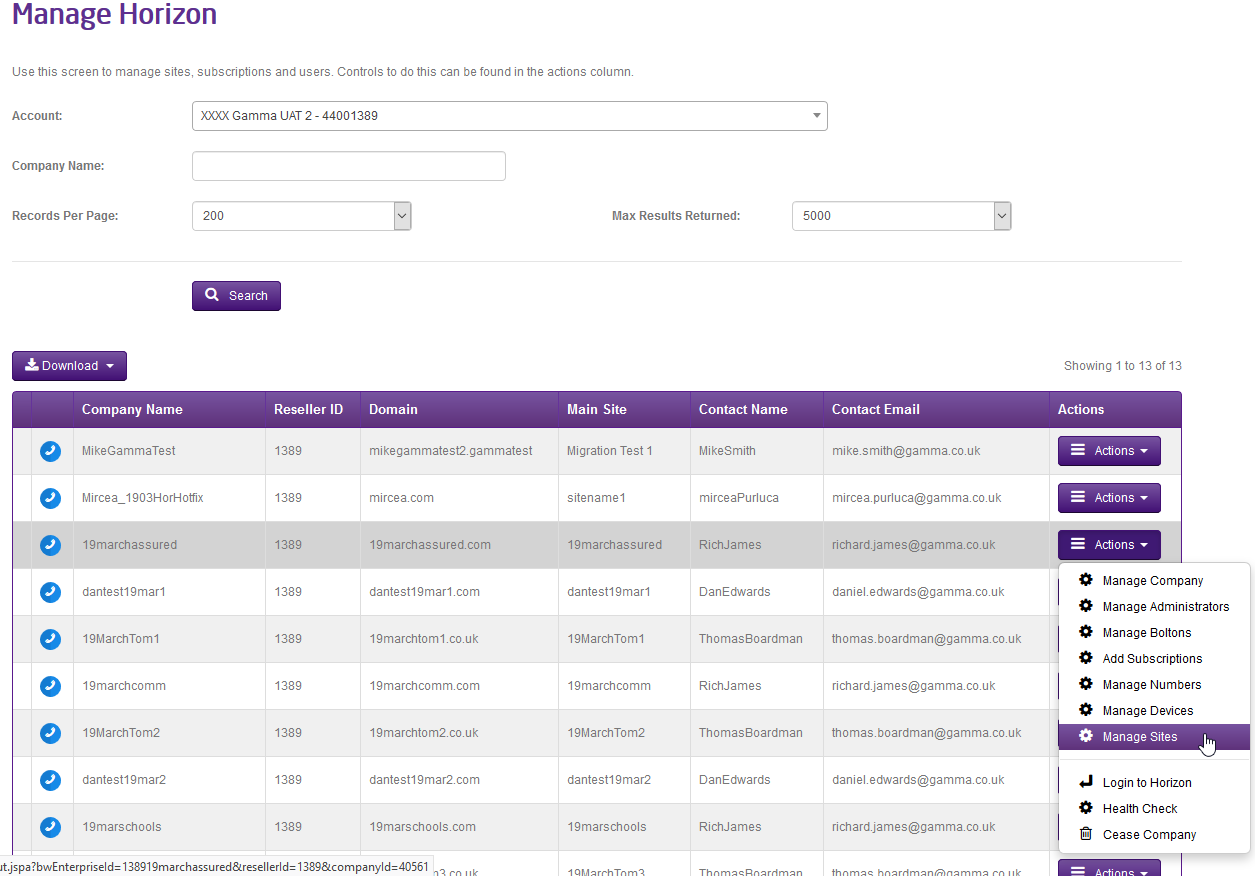Choose Login to Horizon menu entry

point(1154,783)
